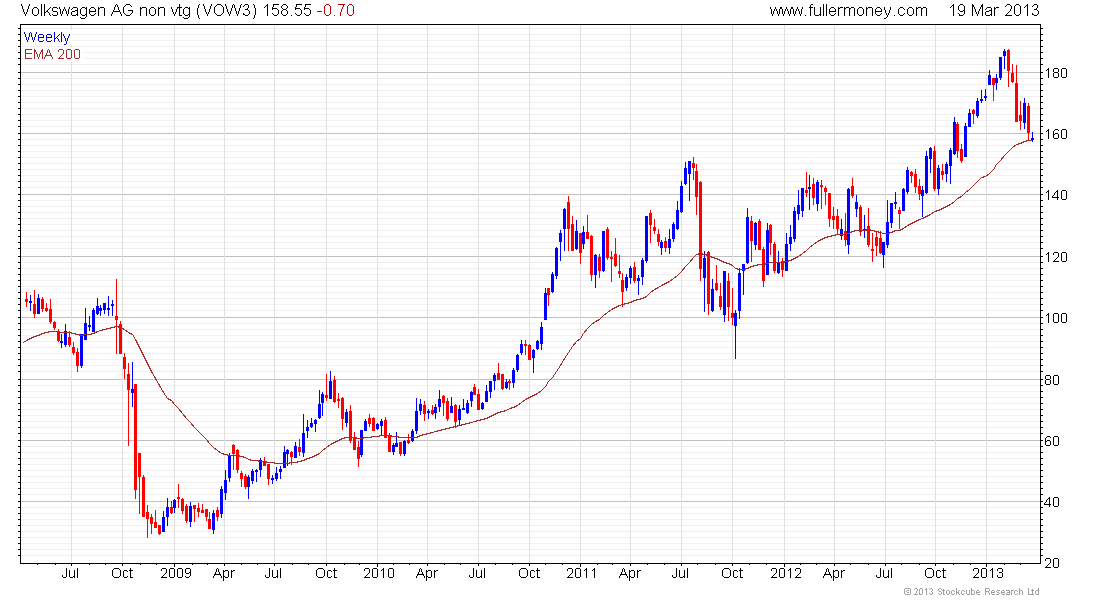Click the Stockcube Research Ltd copyright notice

[972, 592]
